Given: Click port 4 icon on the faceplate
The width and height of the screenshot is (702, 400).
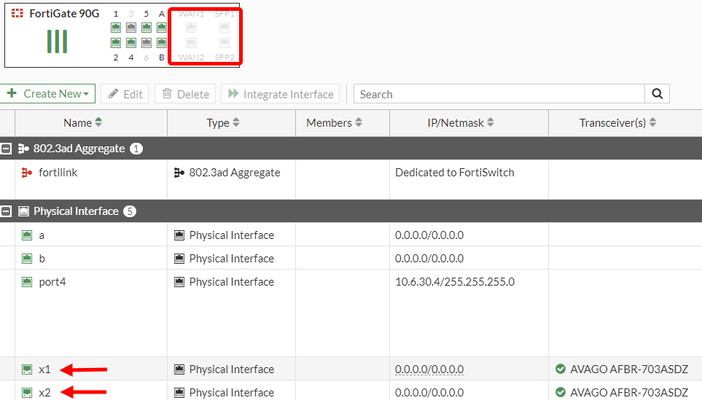Looking at the screenshot, I should [x=131, y=43].
